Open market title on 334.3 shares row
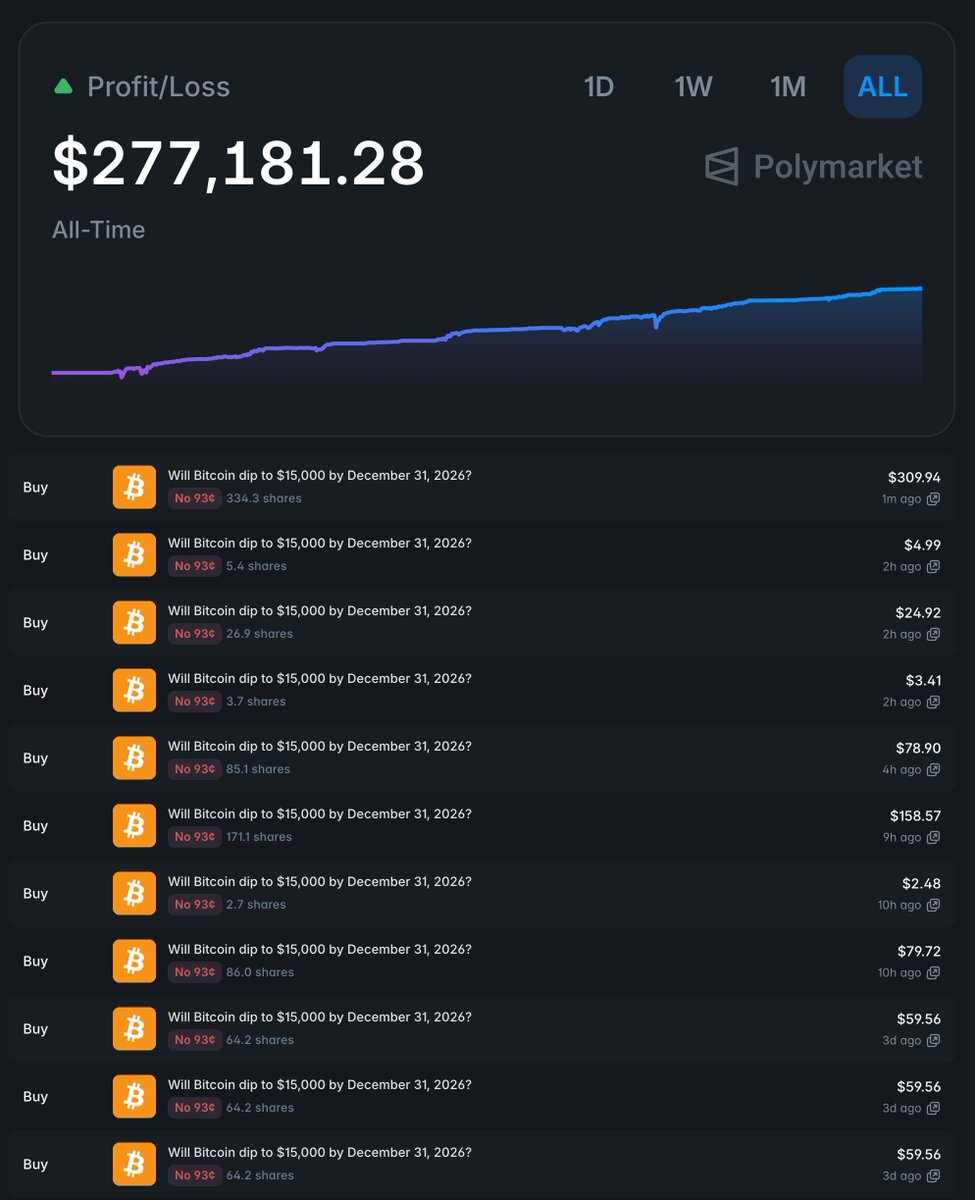975x1200 pixels. (x=320, y=475)
